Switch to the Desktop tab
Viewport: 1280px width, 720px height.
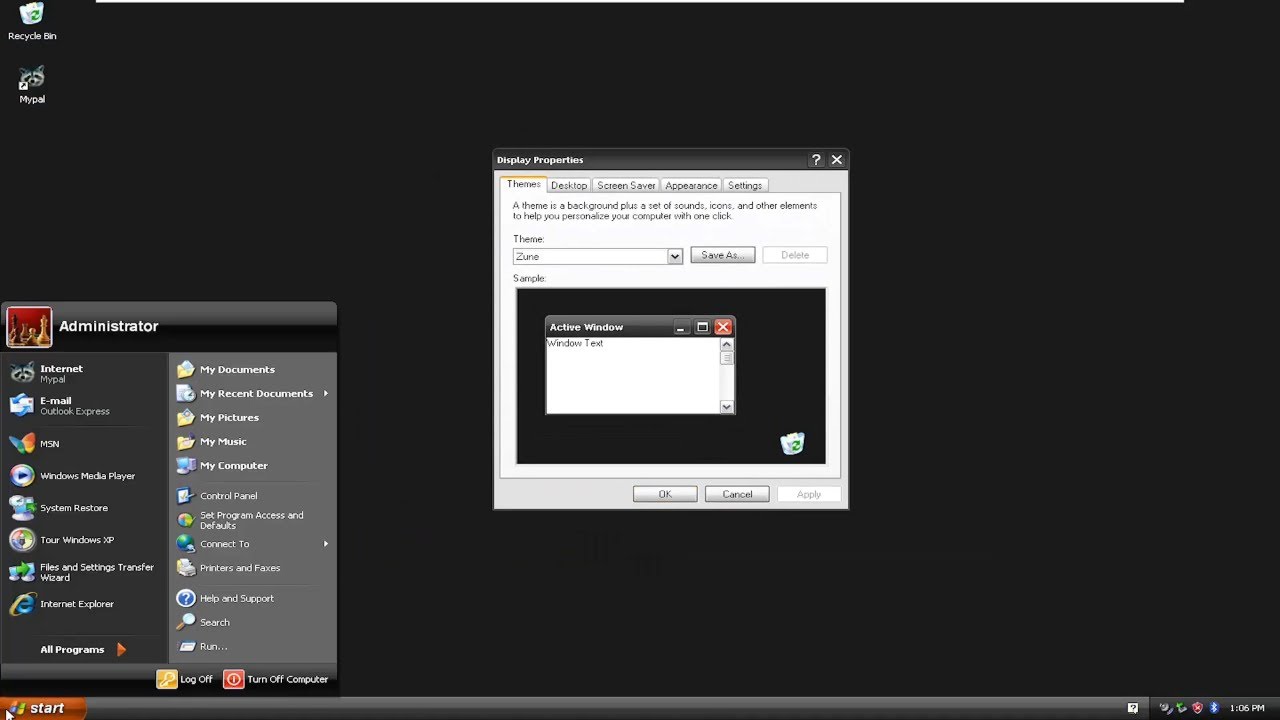point(569,185)
